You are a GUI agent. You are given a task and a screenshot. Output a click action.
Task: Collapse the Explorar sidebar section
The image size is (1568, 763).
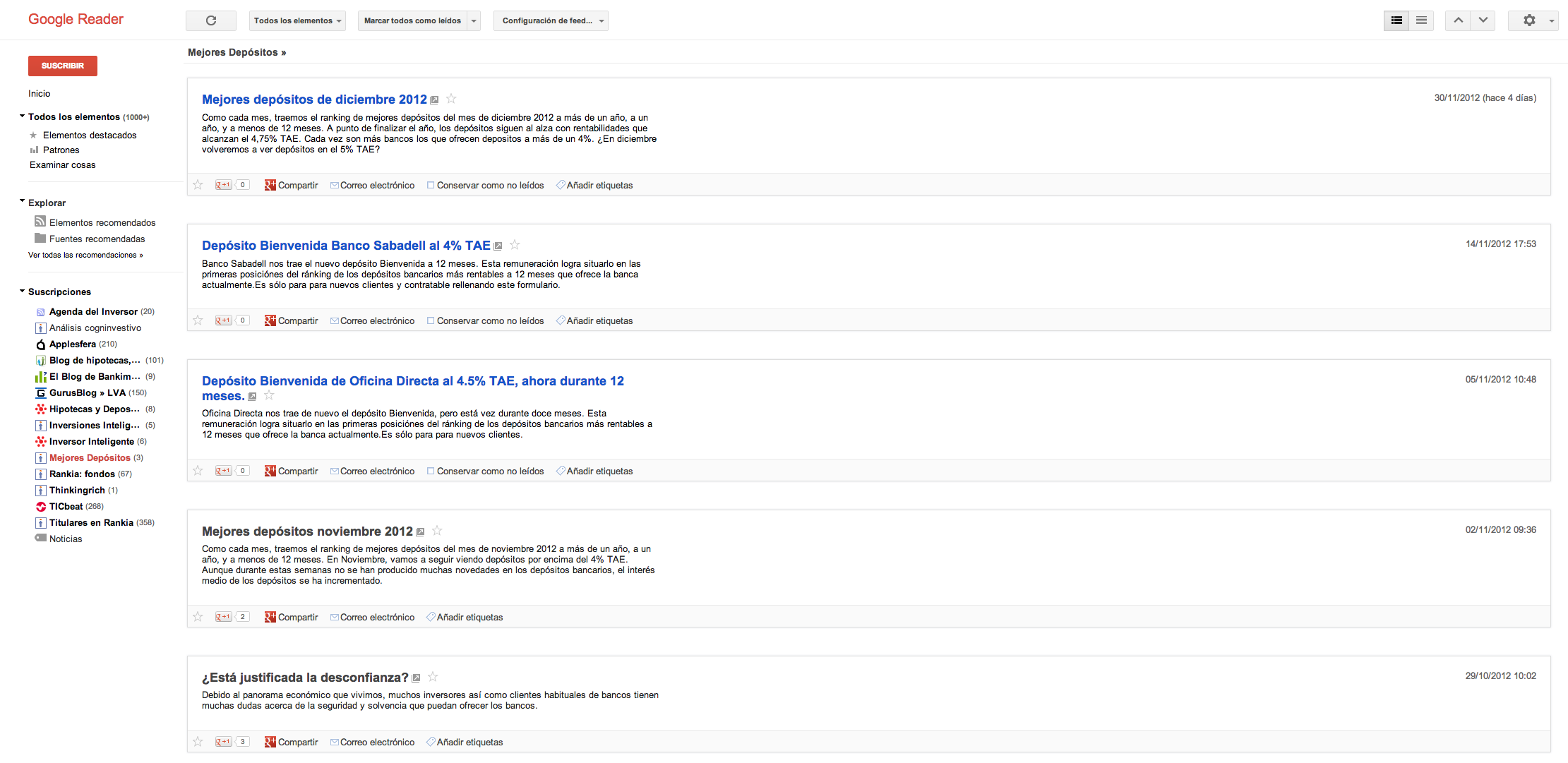pyautogui.click(x=22, y=202)
